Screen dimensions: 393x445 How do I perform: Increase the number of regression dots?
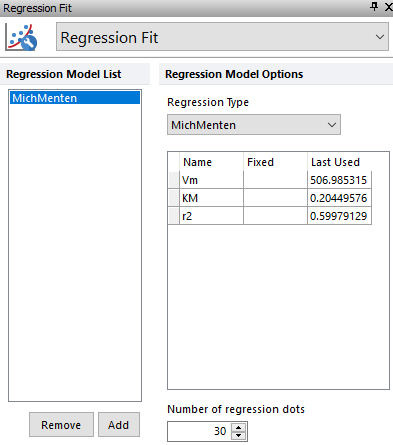(238, 428)
